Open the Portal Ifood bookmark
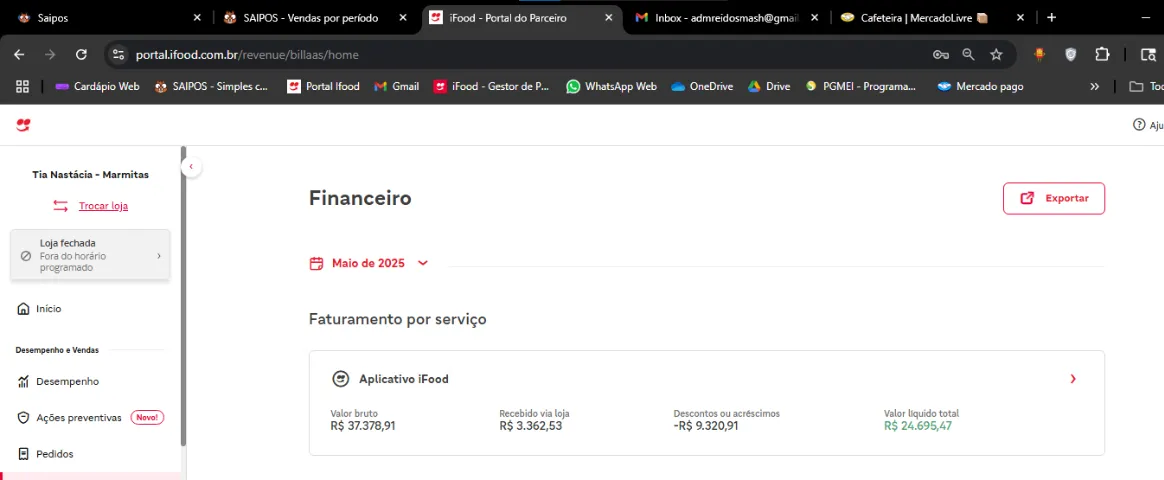This screenshot has height=480, width=1164. pyautogui.click(x=323, y=86)
